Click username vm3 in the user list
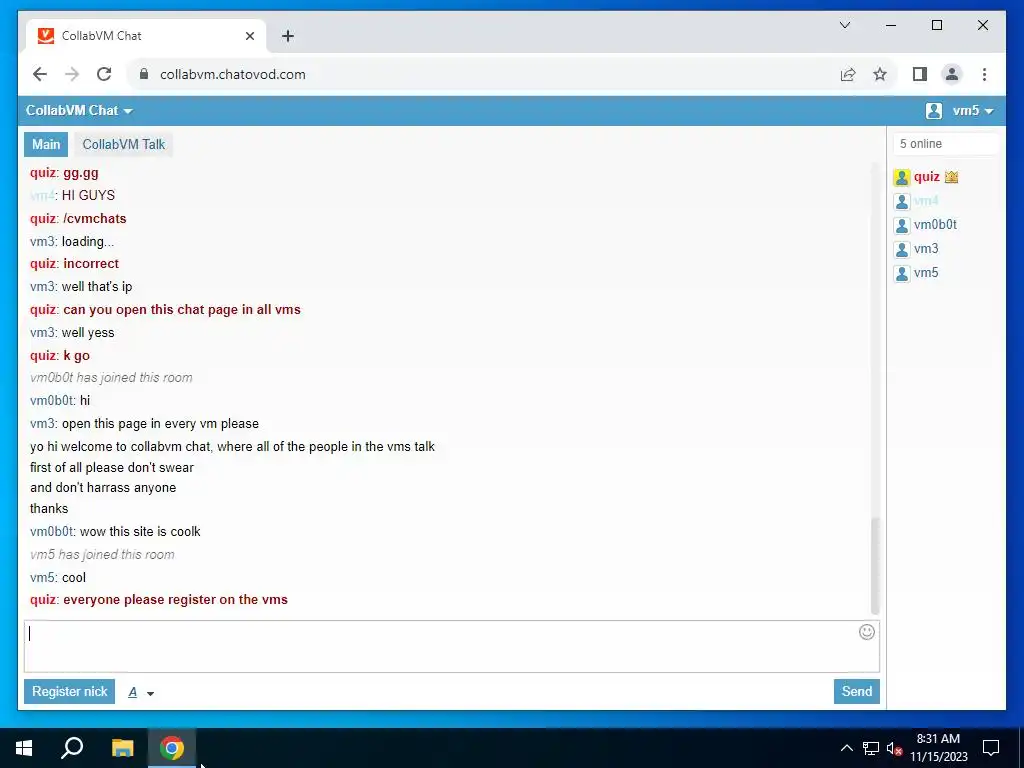 tap(926, 249)
